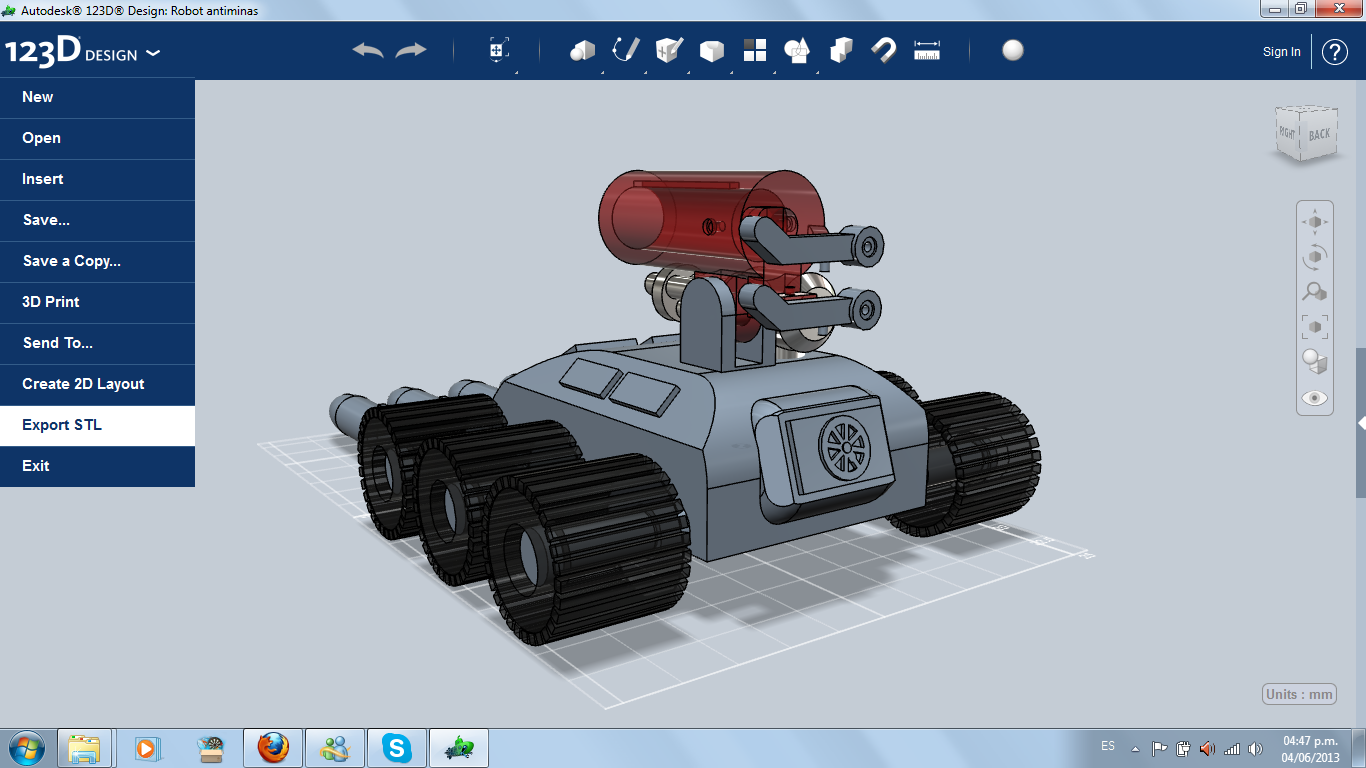Expand the side panel arrow on right edge
The image size is (1366, 768).
pos(1361,423)
